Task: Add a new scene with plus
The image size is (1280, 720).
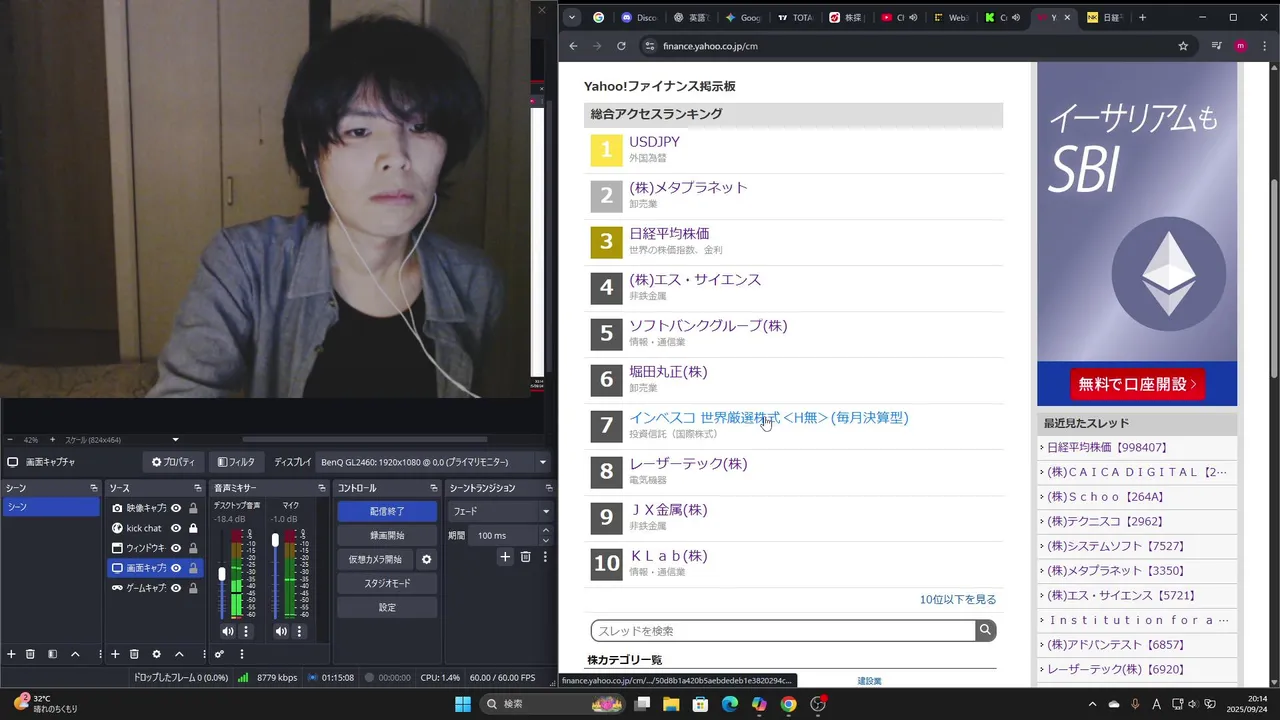Action: (x=11, y=654)
